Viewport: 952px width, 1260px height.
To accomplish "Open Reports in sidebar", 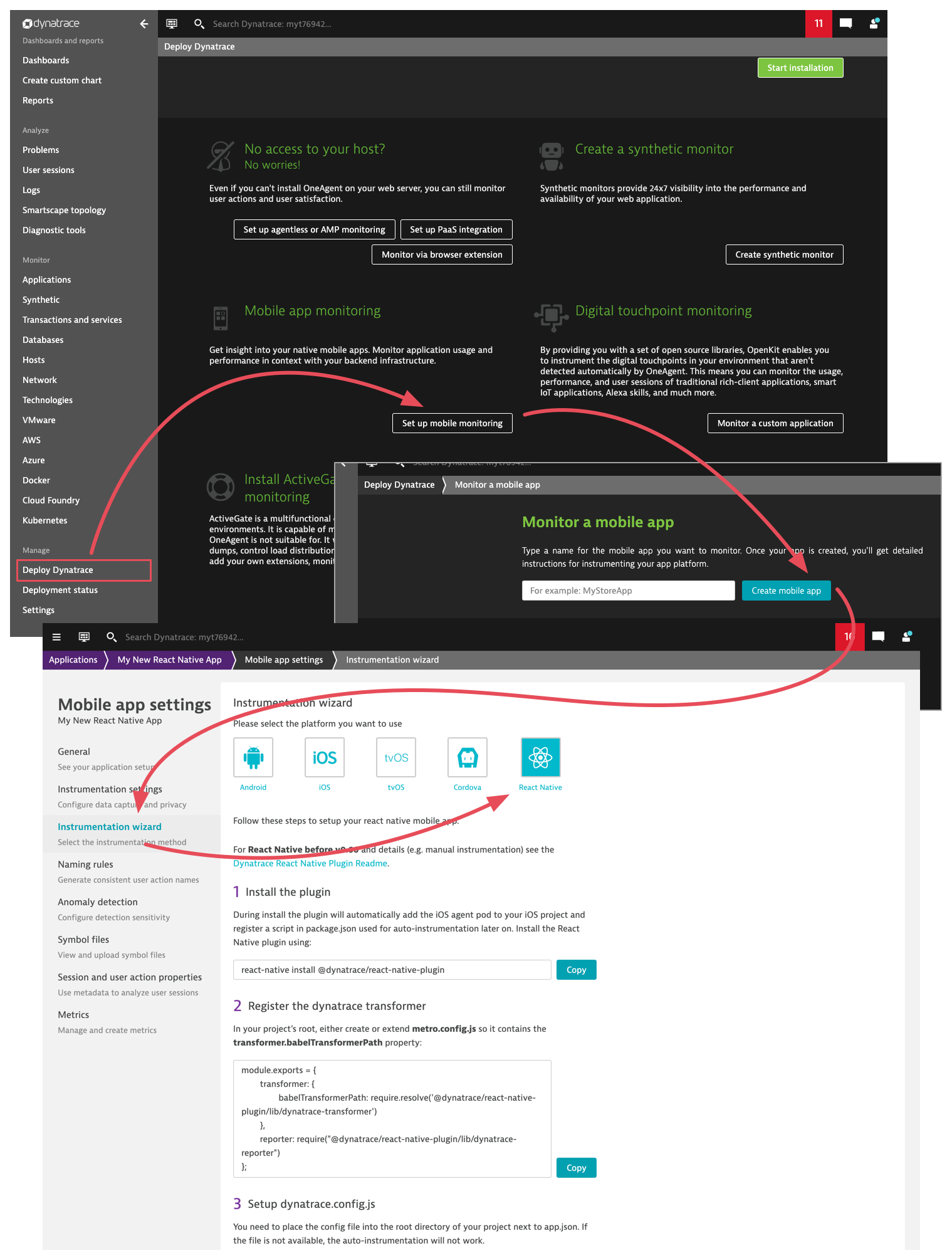I will (x=38, y=100).
